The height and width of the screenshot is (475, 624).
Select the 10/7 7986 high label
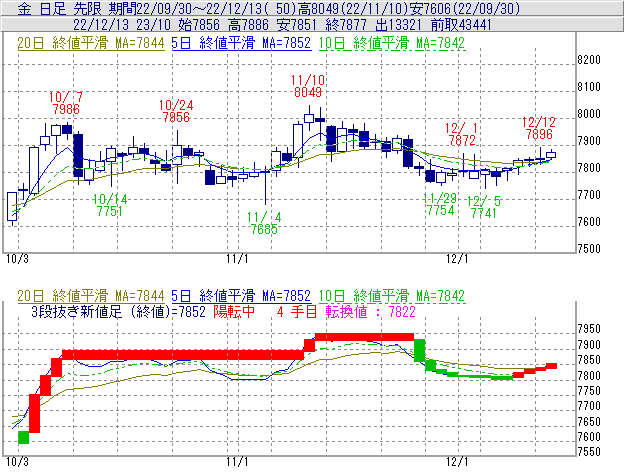coord(66,103)
